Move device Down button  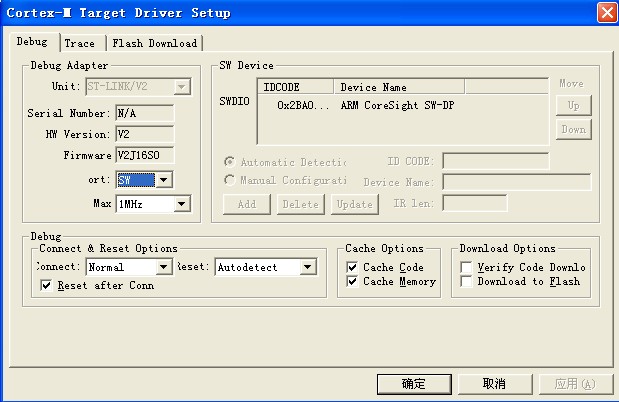point(574,130)
